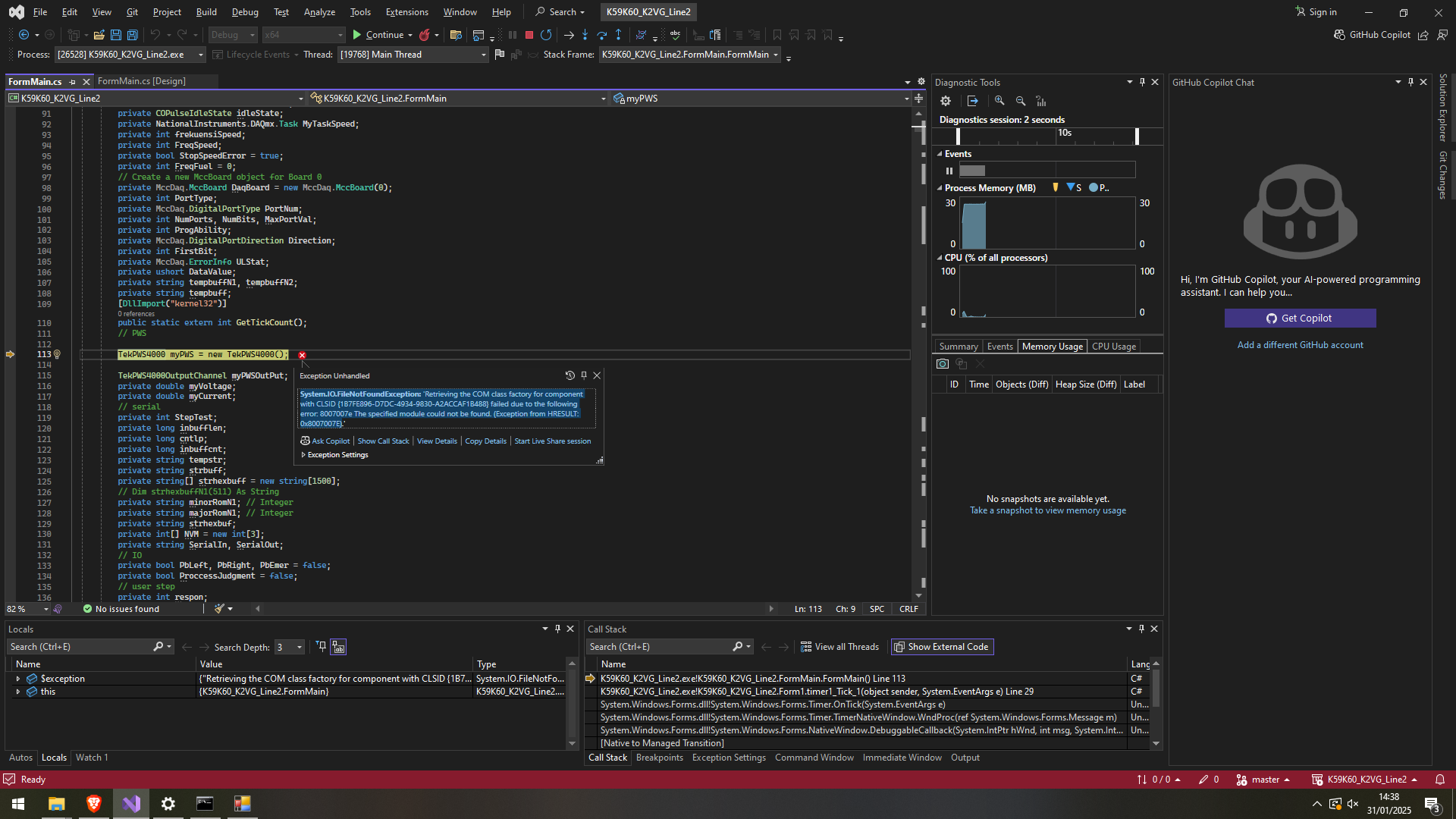Click the Restart debugging icon

tap(546, 35)
